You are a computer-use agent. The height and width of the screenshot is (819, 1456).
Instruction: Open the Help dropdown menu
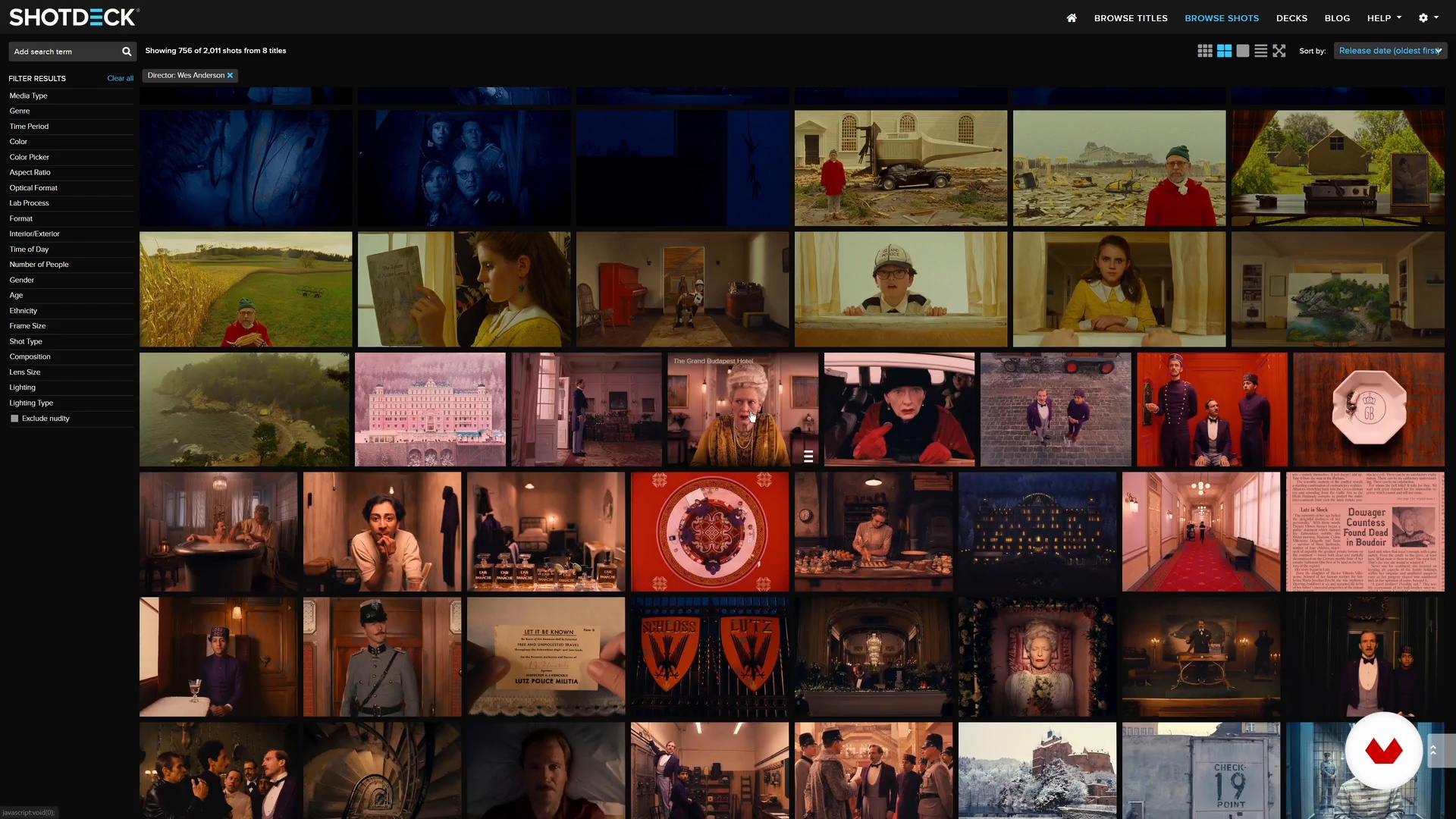tap(1384, 18)
